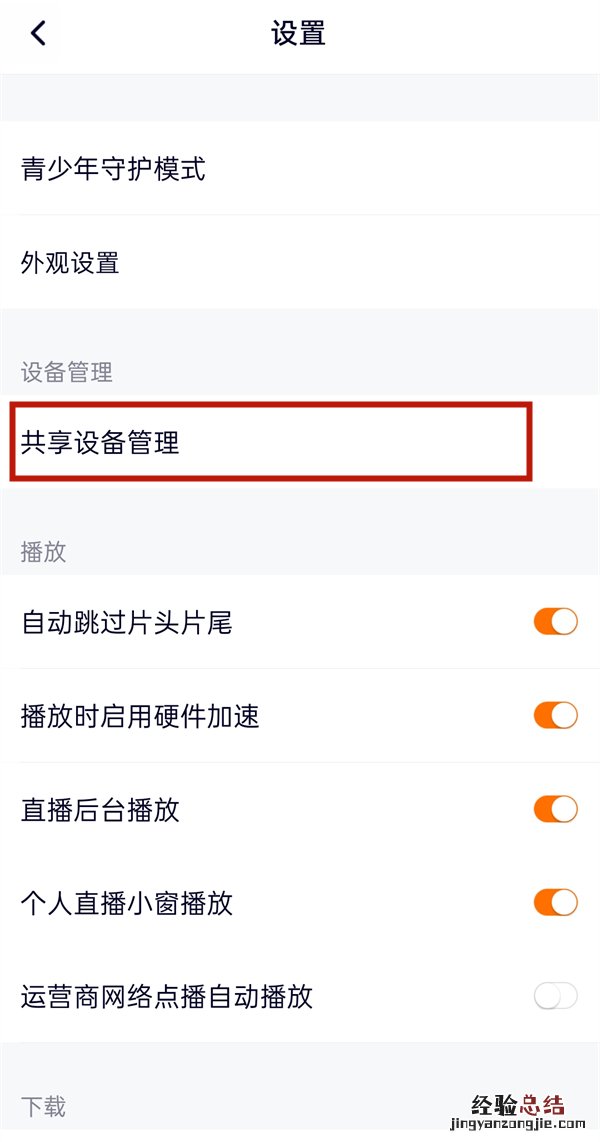Click the 经验总结 watermark logo
The image size is (600, 1142).
tap(518, 1104)
